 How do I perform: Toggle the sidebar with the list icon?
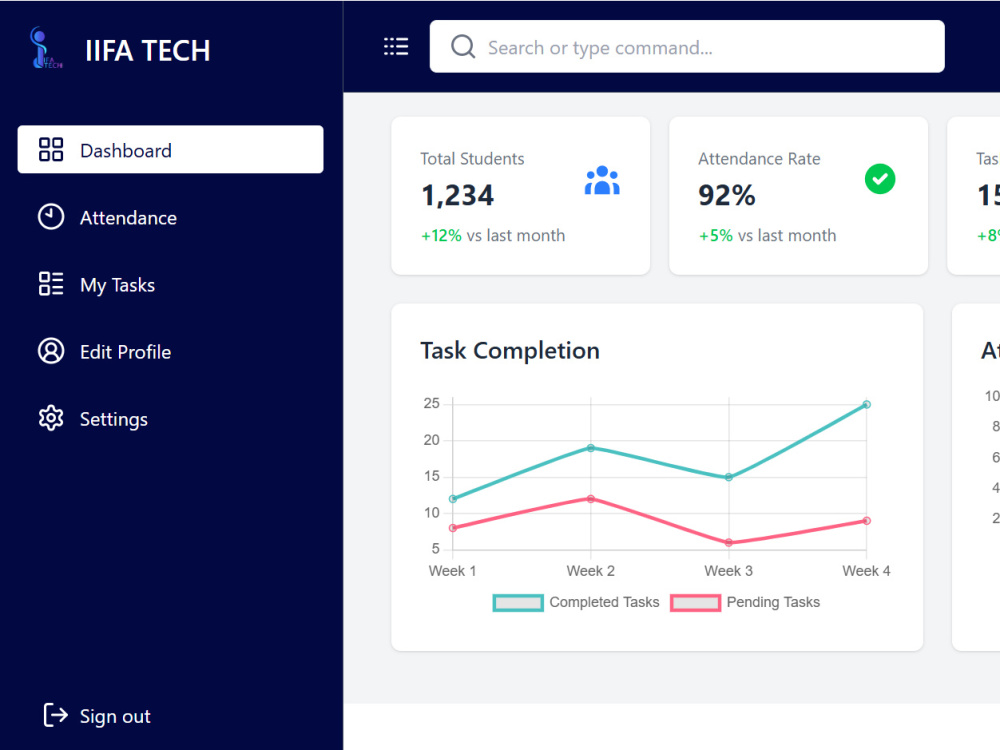click(396, 47)
